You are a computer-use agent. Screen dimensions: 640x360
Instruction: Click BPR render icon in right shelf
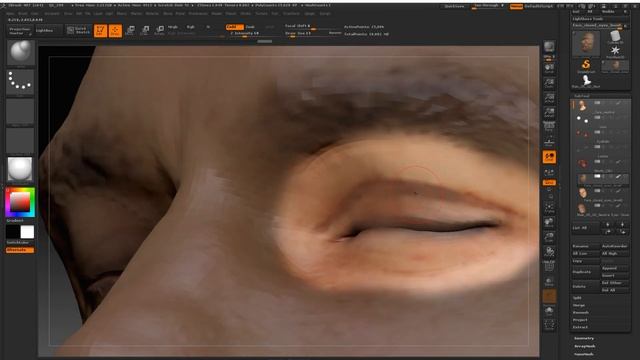549,48
